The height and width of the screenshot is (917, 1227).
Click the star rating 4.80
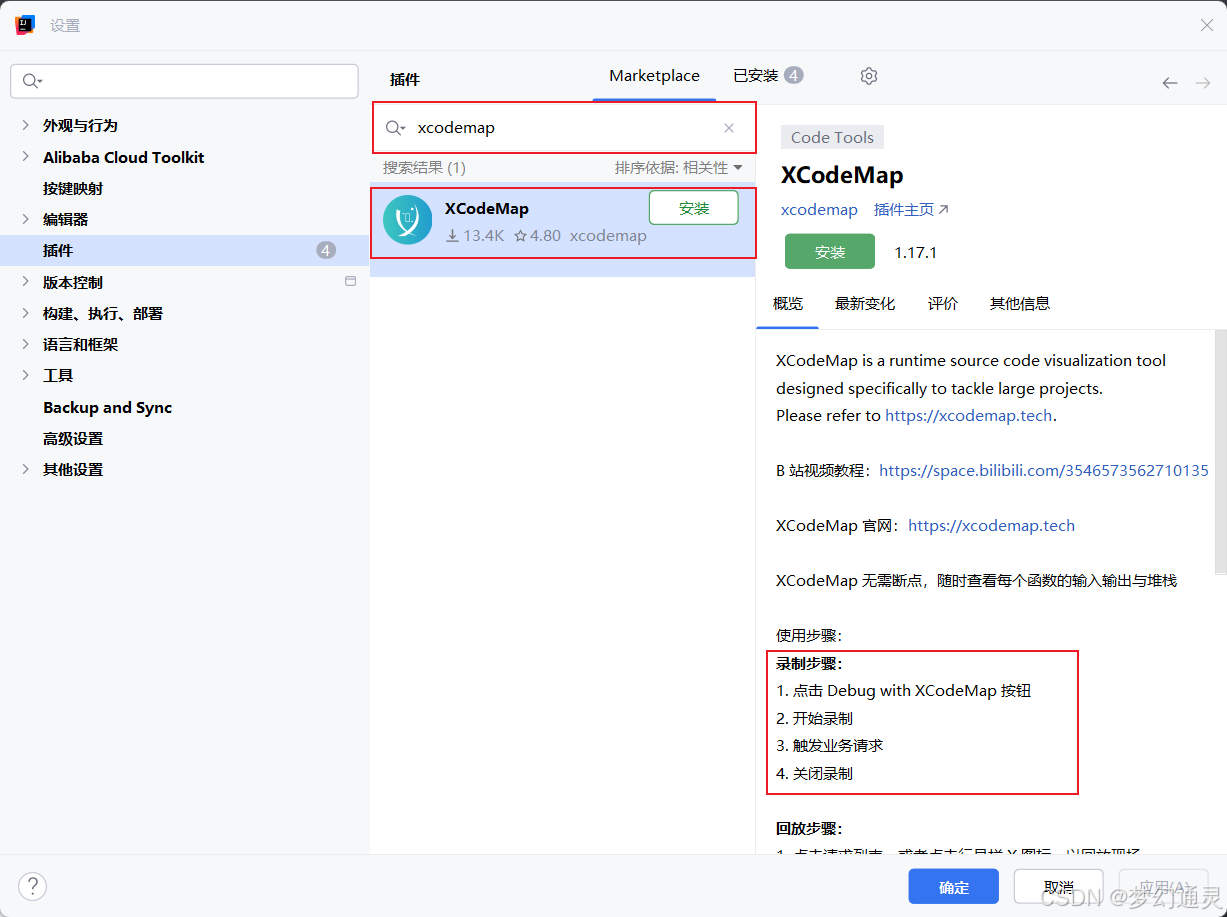click(537, 236)
